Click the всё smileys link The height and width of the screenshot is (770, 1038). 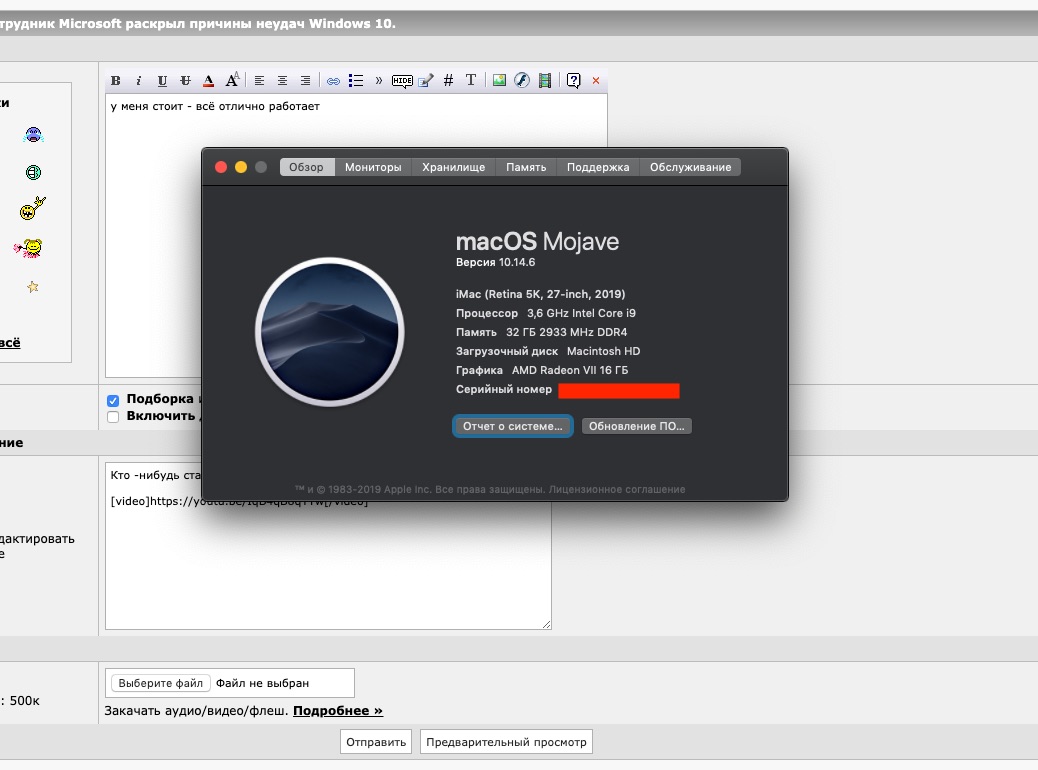[10, 343]
